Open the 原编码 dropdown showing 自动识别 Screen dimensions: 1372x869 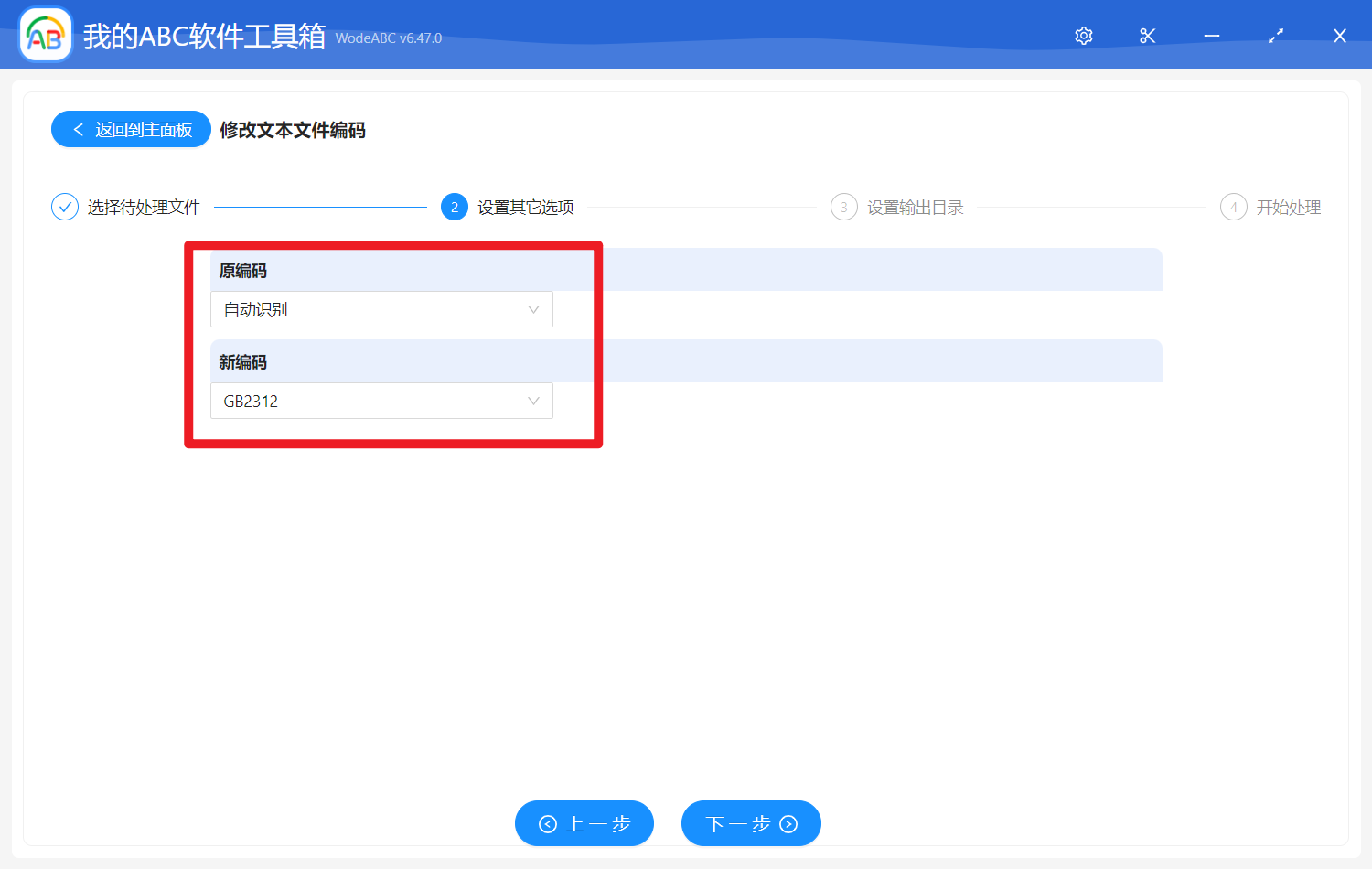pos(381,309)
